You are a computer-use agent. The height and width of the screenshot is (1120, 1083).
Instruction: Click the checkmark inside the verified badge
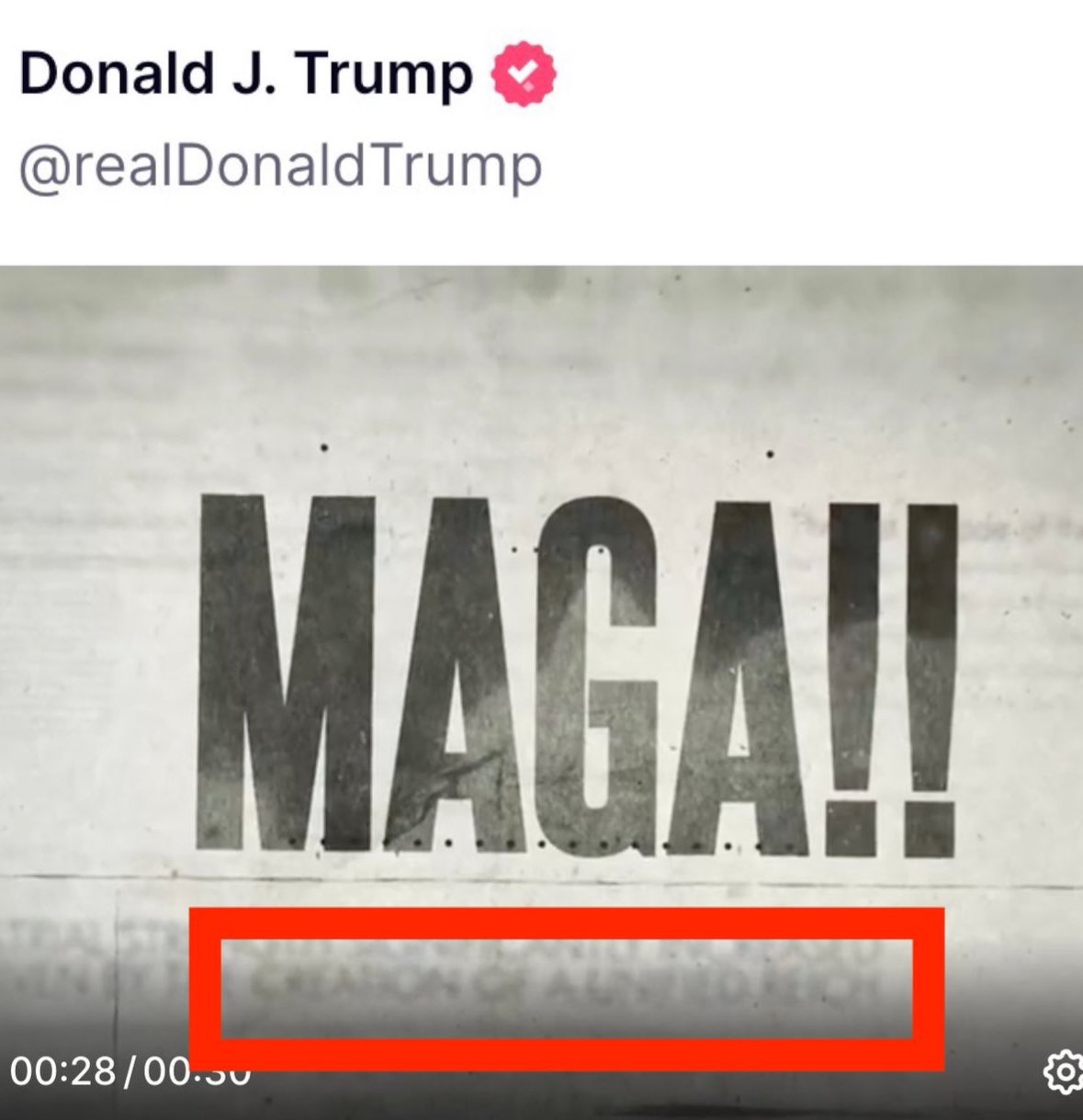tap(525, 74)
